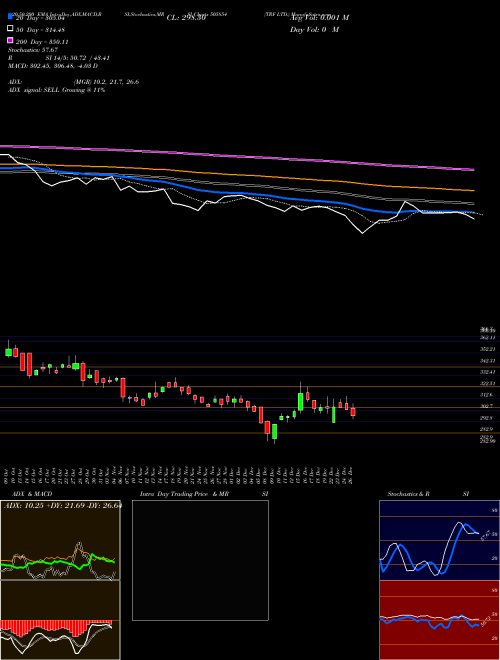
Task: Click the 322.51 price axis label
Action: click(488, 383)
